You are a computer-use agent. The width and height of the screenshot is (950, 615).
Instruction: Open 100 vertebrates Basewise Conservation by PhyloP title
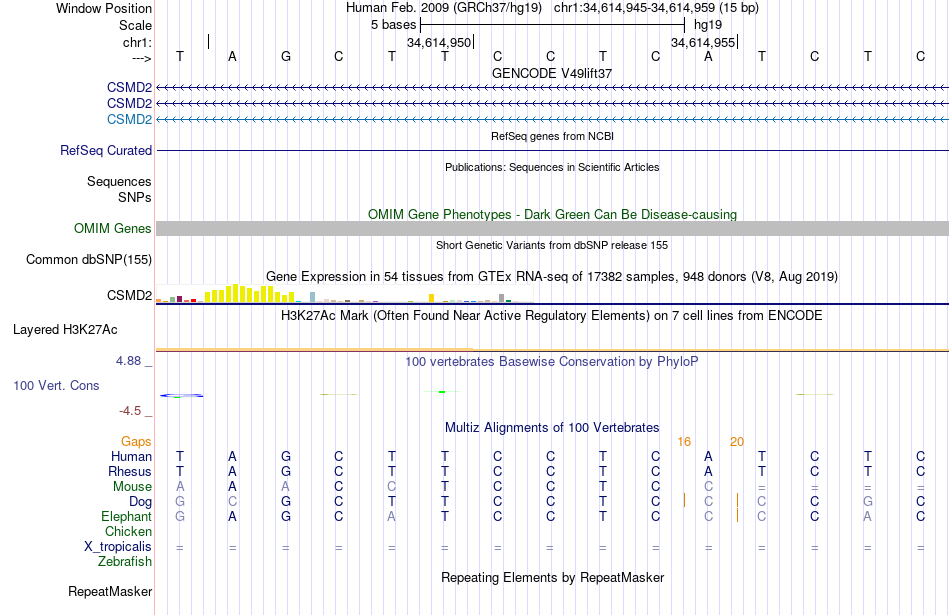point(552,362)
